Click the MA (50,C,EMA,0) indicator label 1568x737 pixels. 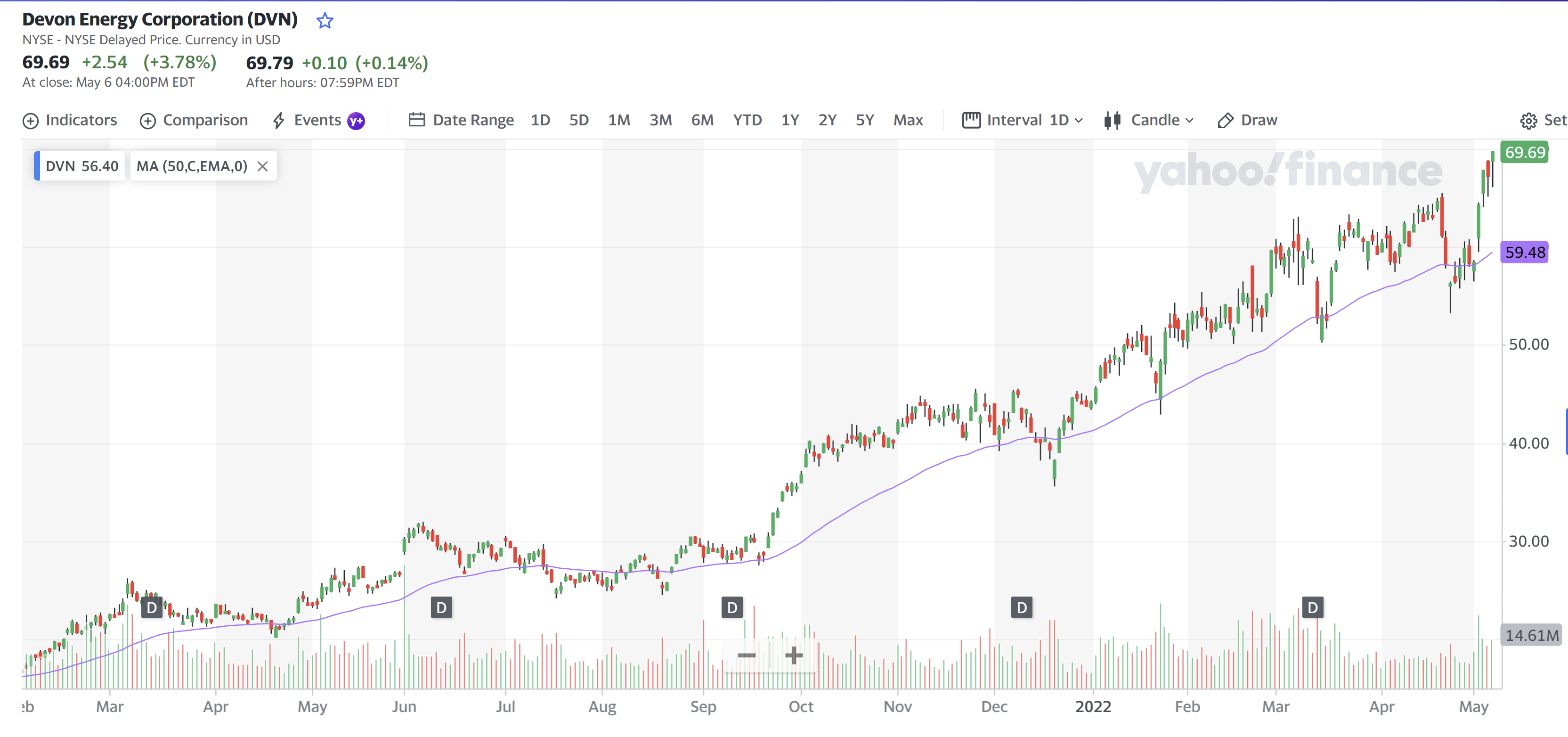click(x=192, y=166)
